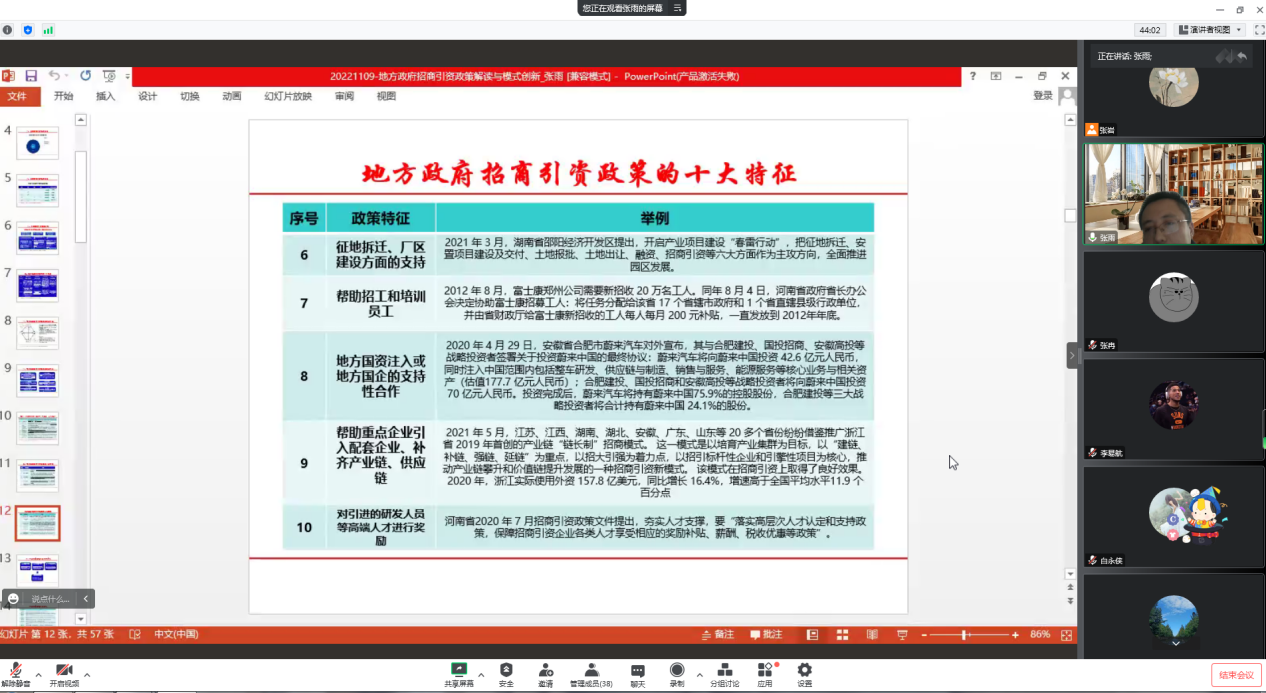The width and height of the screenshot is (1266, 693).
Task: Open 管理成员(38) members icon
Action: coord(591,669)
